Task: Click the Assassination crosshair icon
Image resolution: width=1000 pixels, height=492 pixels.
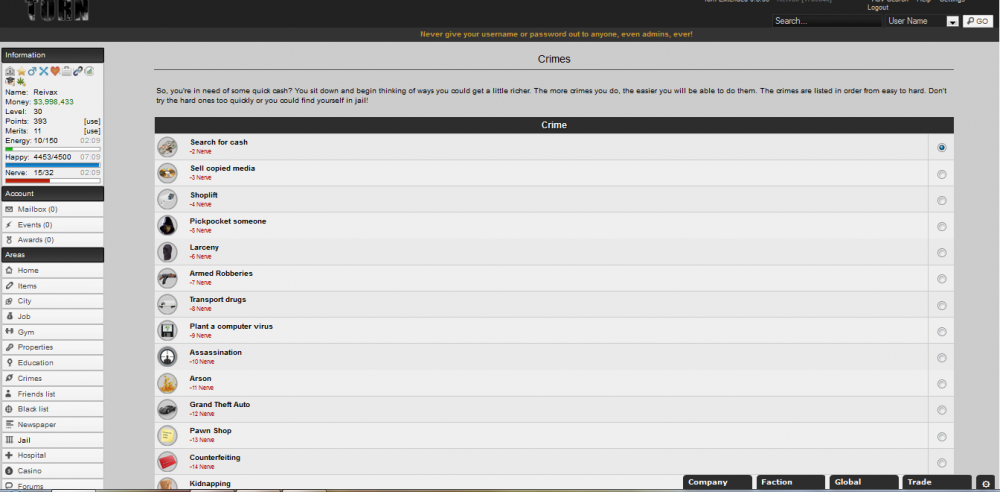Action: click(167, 356)
